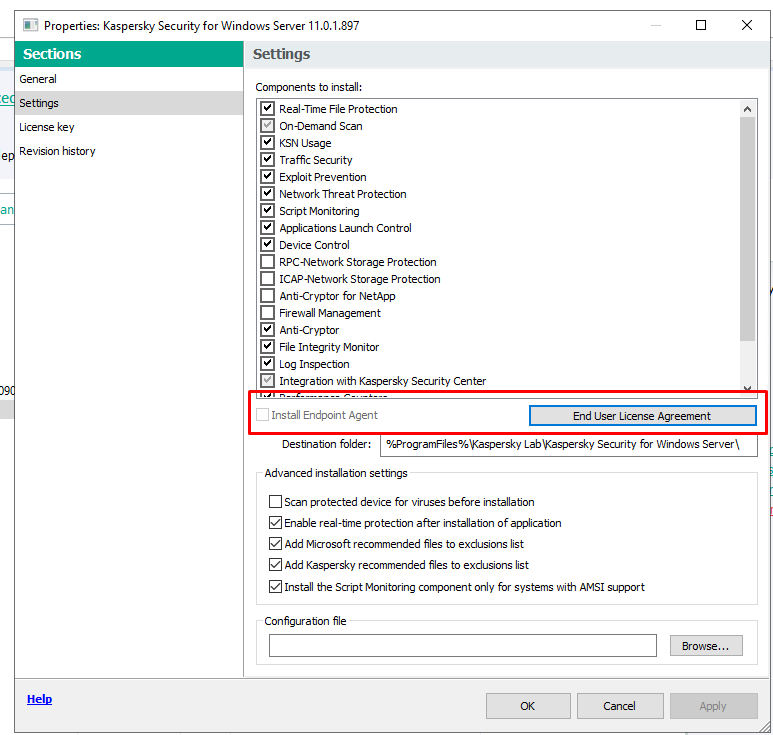
Task: Click the Properties window title icon
Action: (31, 25)
